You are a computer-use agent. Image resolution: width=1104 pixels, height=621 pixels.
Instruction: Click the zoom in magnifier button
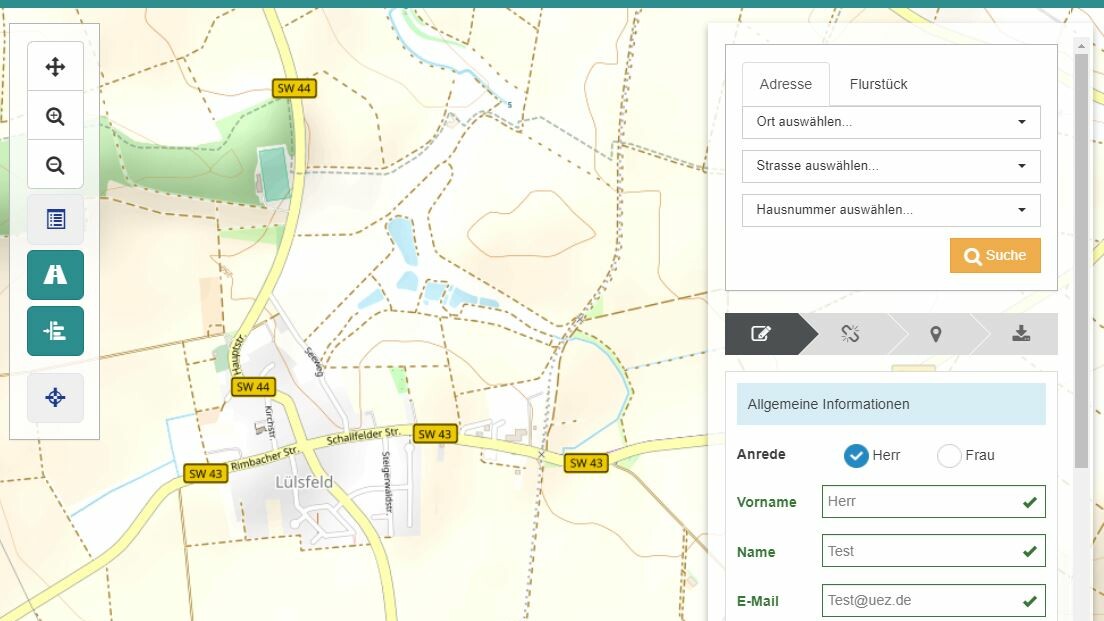[55, 116]
